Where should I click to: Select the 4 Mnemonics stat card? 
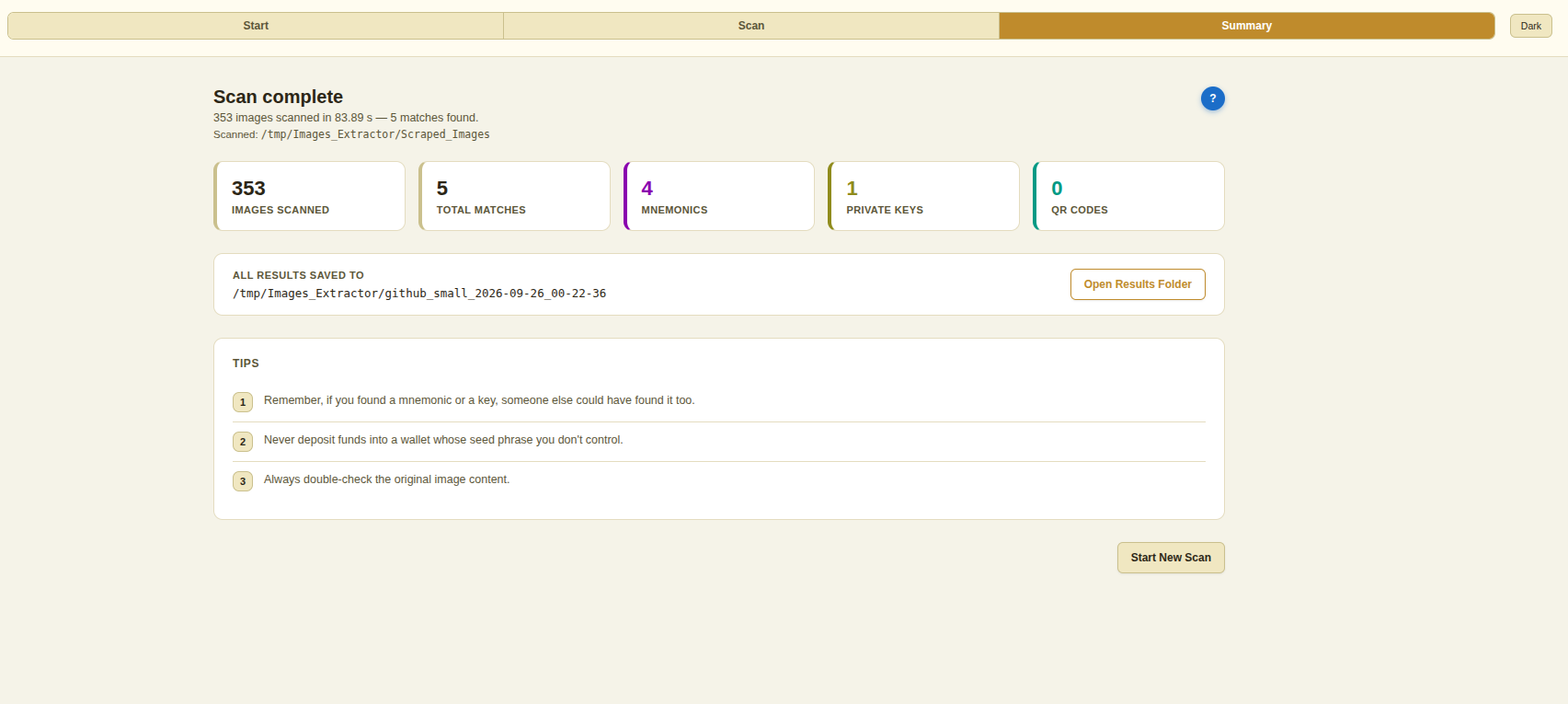click(719, 196)
